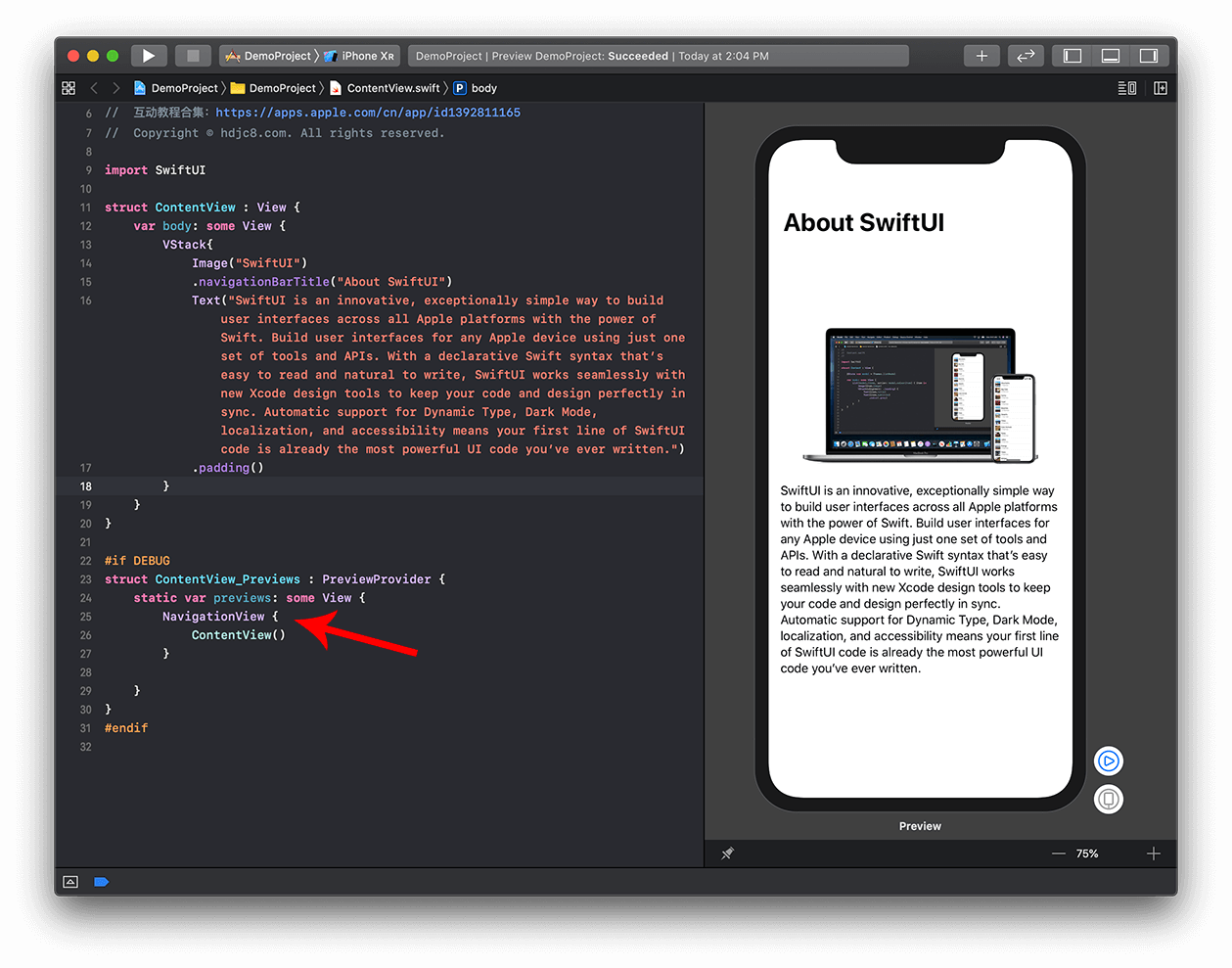
Task: Open the ContentView.swift breadcrumb menu
Action: (x=386, y=88)
